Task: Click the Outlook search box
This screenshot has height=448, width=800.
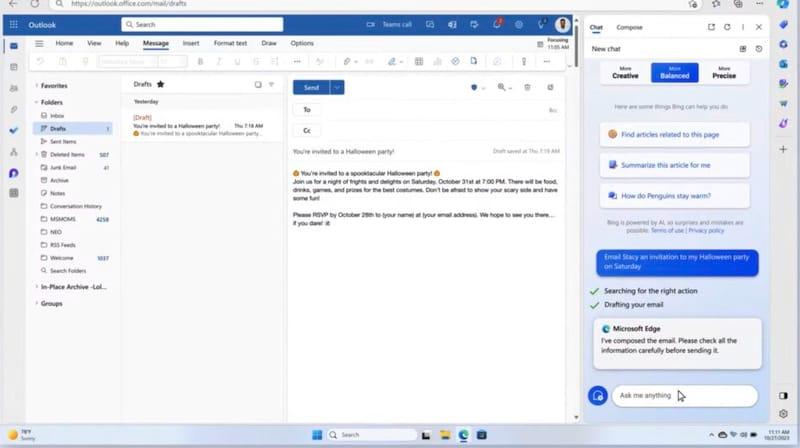Action: coord(202,24)
